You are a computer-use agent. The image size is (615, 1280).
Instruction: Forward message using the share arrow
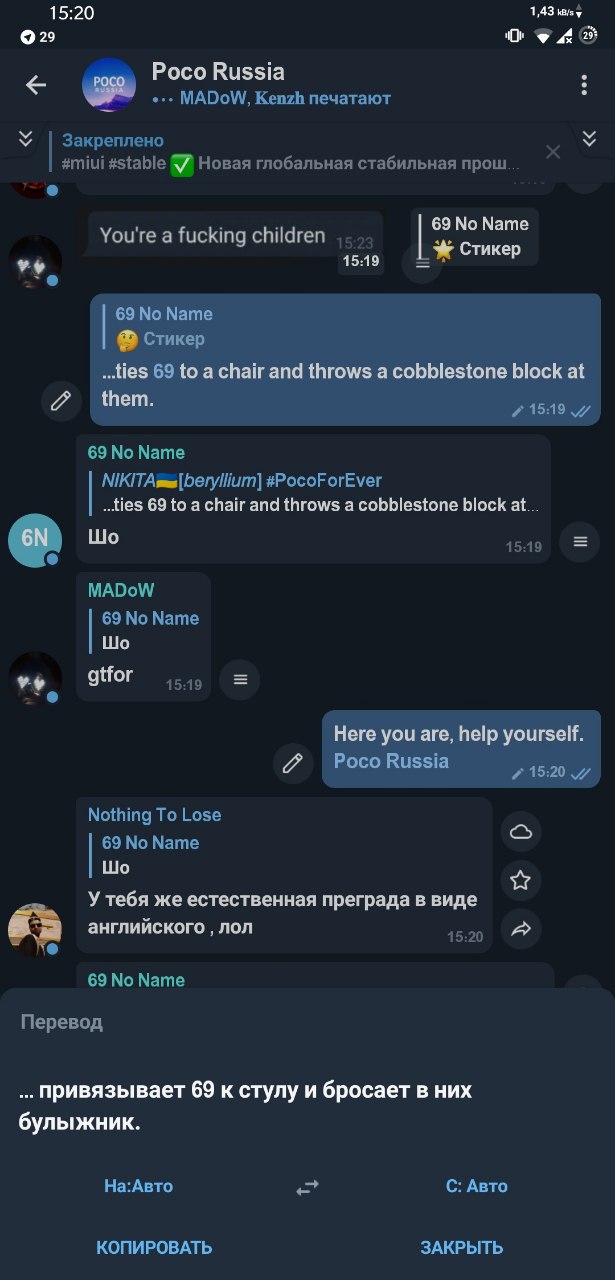click(521, 930)
